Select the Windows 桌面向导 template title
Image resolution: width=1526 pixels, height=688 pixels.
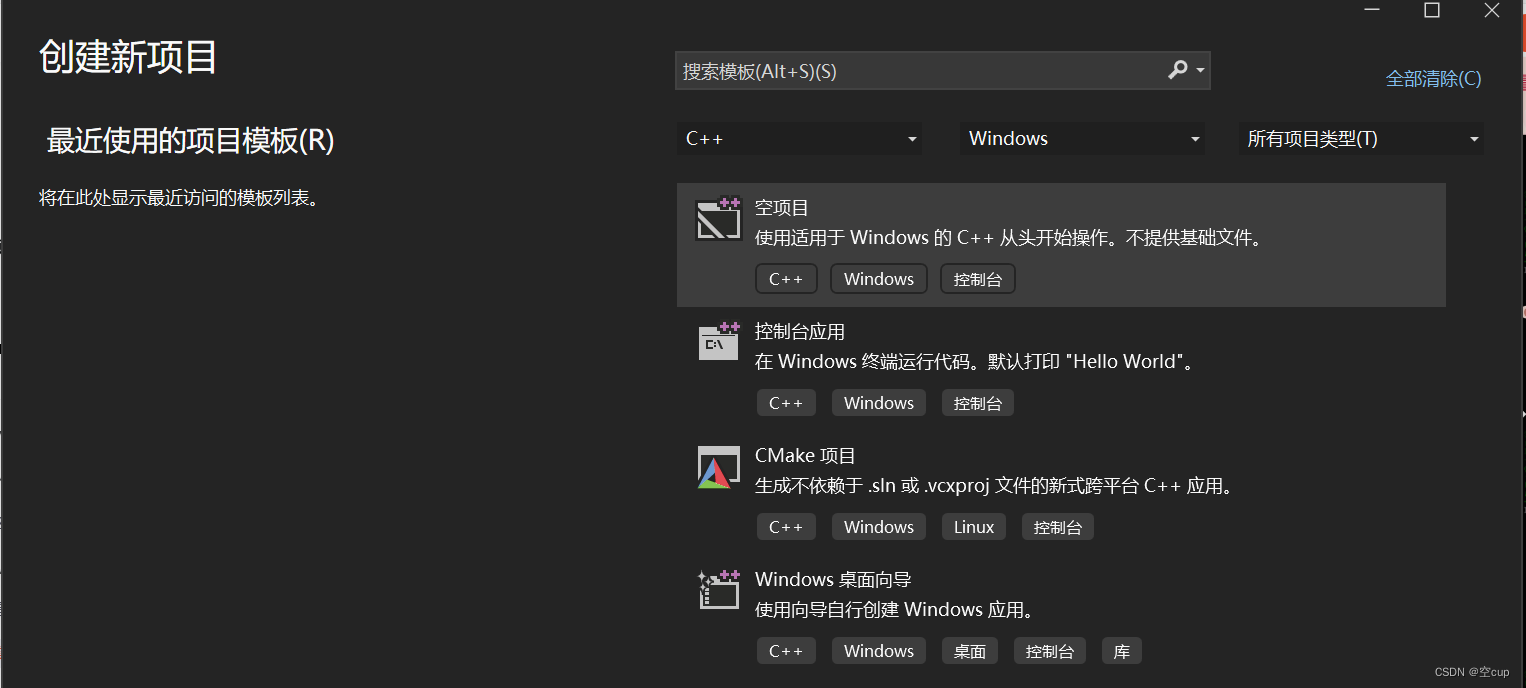[x=833, y=580]
